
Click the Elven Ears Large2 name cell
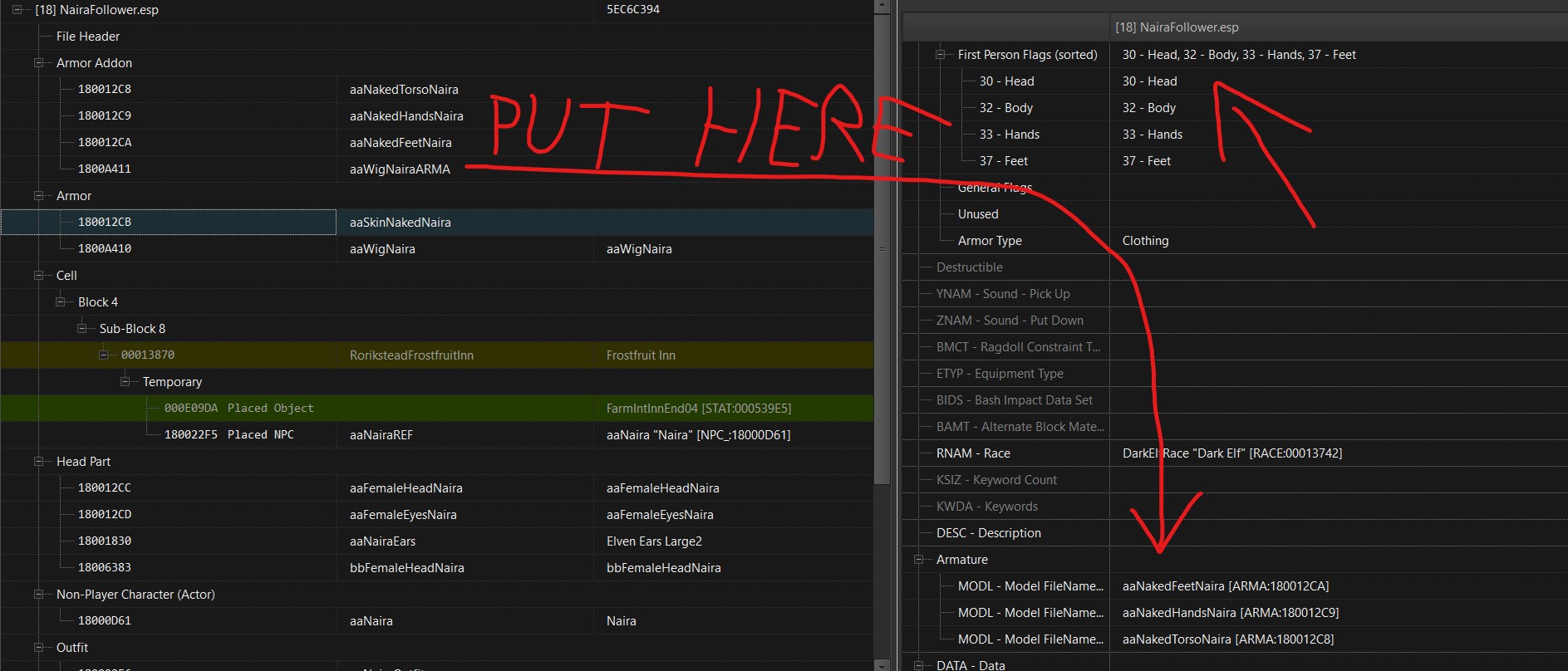(654, 541)
